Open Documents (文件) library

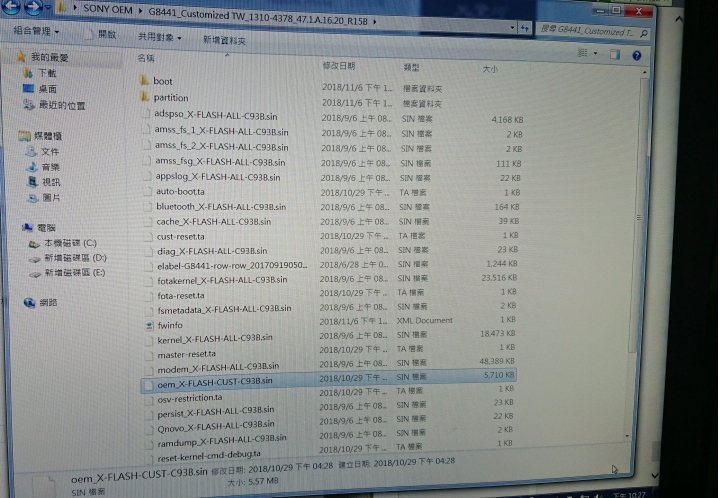tap(50, 151)
